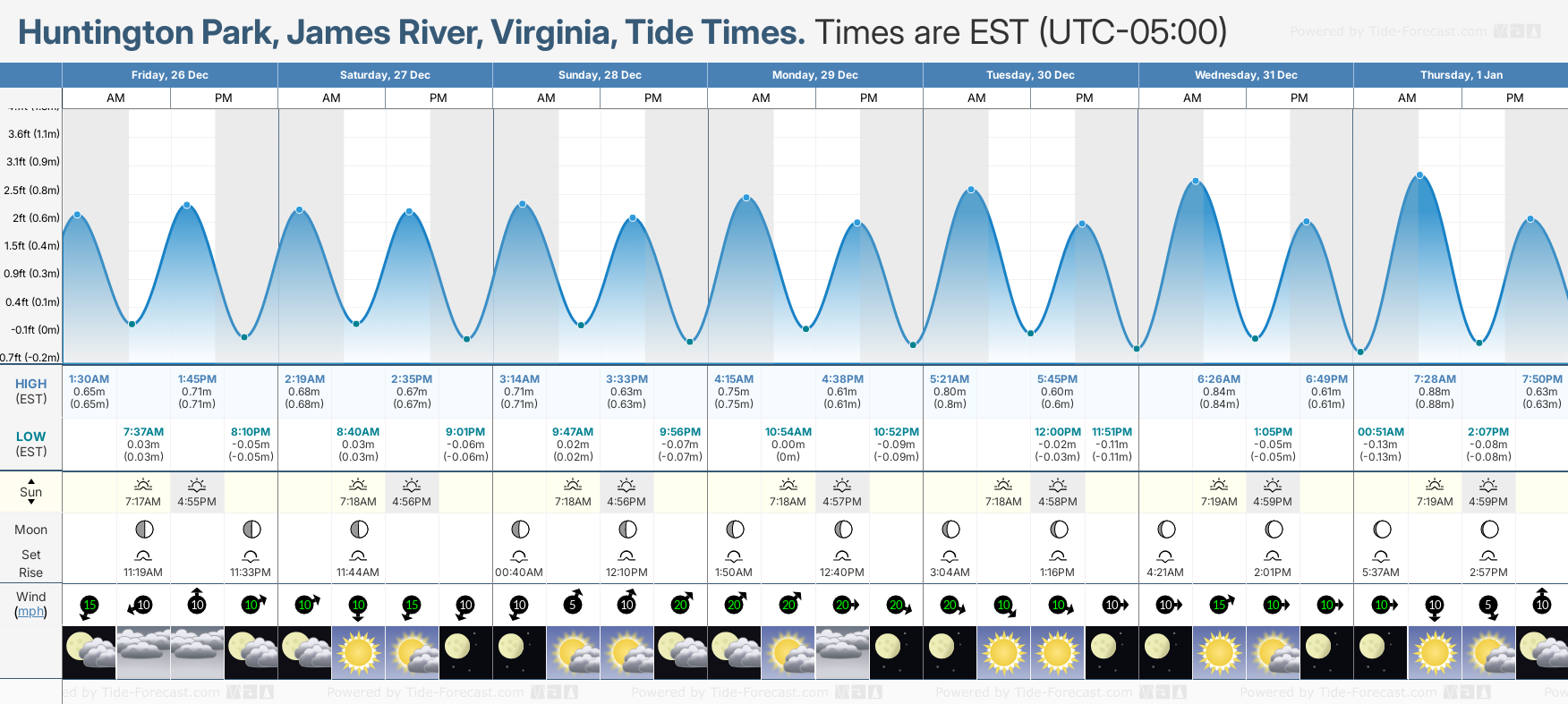Image resolution: width=1568 pixels, height=704 pixels.
Task: Click Tuesday's 3:04AM moonset icon
Action: pyautogui.click(x=950, y=556)
